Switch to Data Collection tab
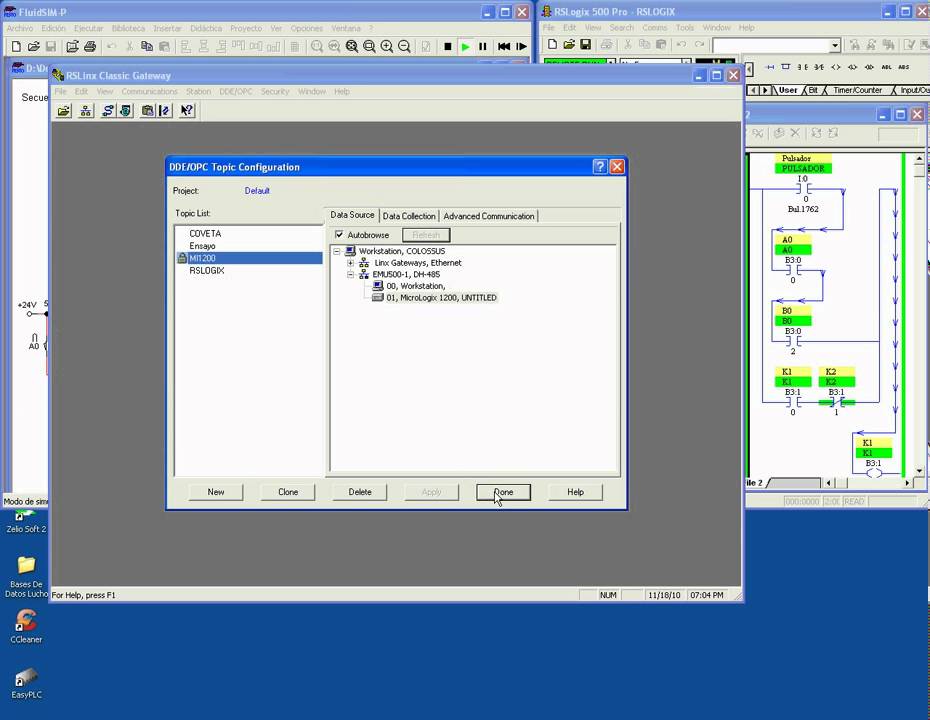 (x=409, y=216)
